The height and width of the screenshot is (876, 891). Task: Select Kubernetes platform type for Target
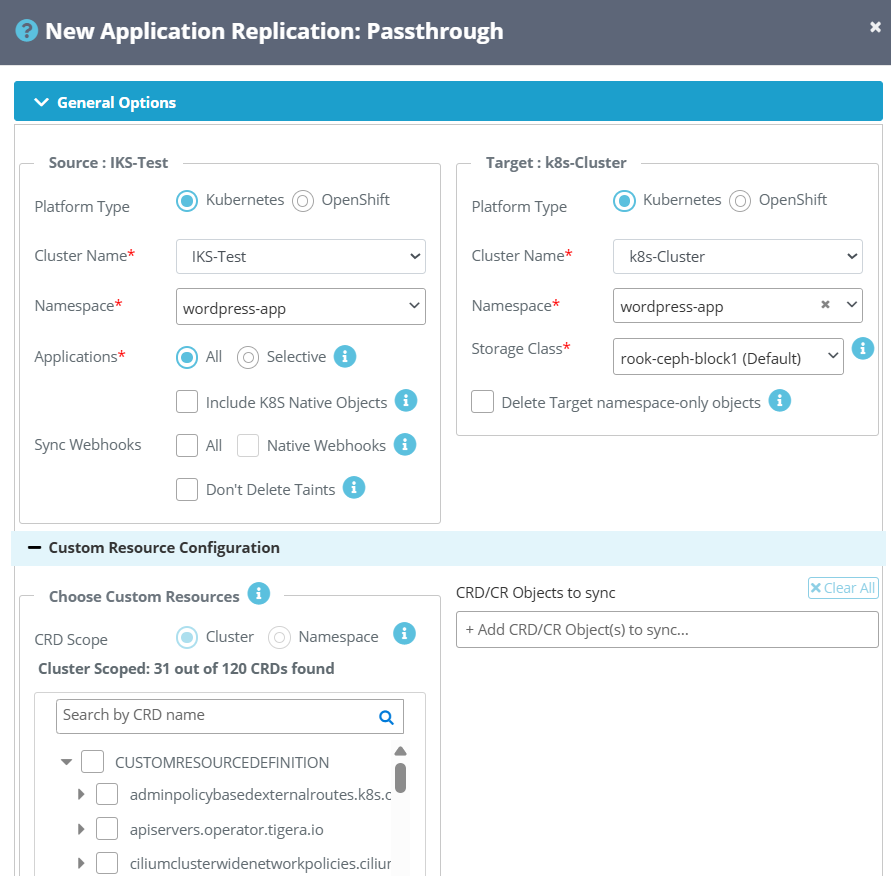624,201
